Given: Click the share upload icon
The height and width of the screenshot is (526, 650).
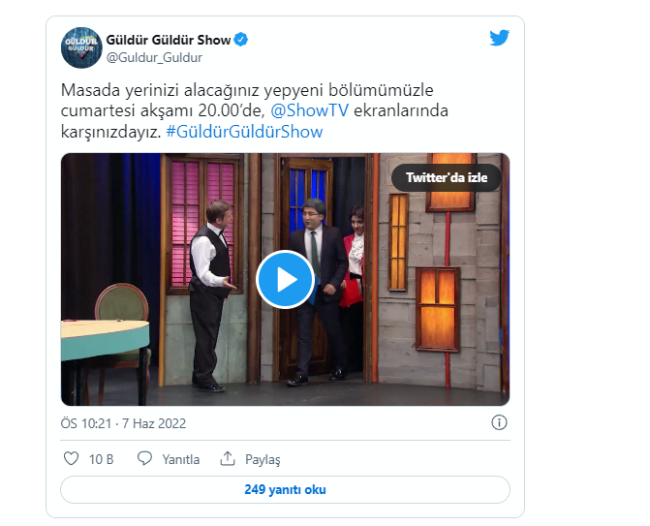Looking at the screenshot, I should click(228, 458).
